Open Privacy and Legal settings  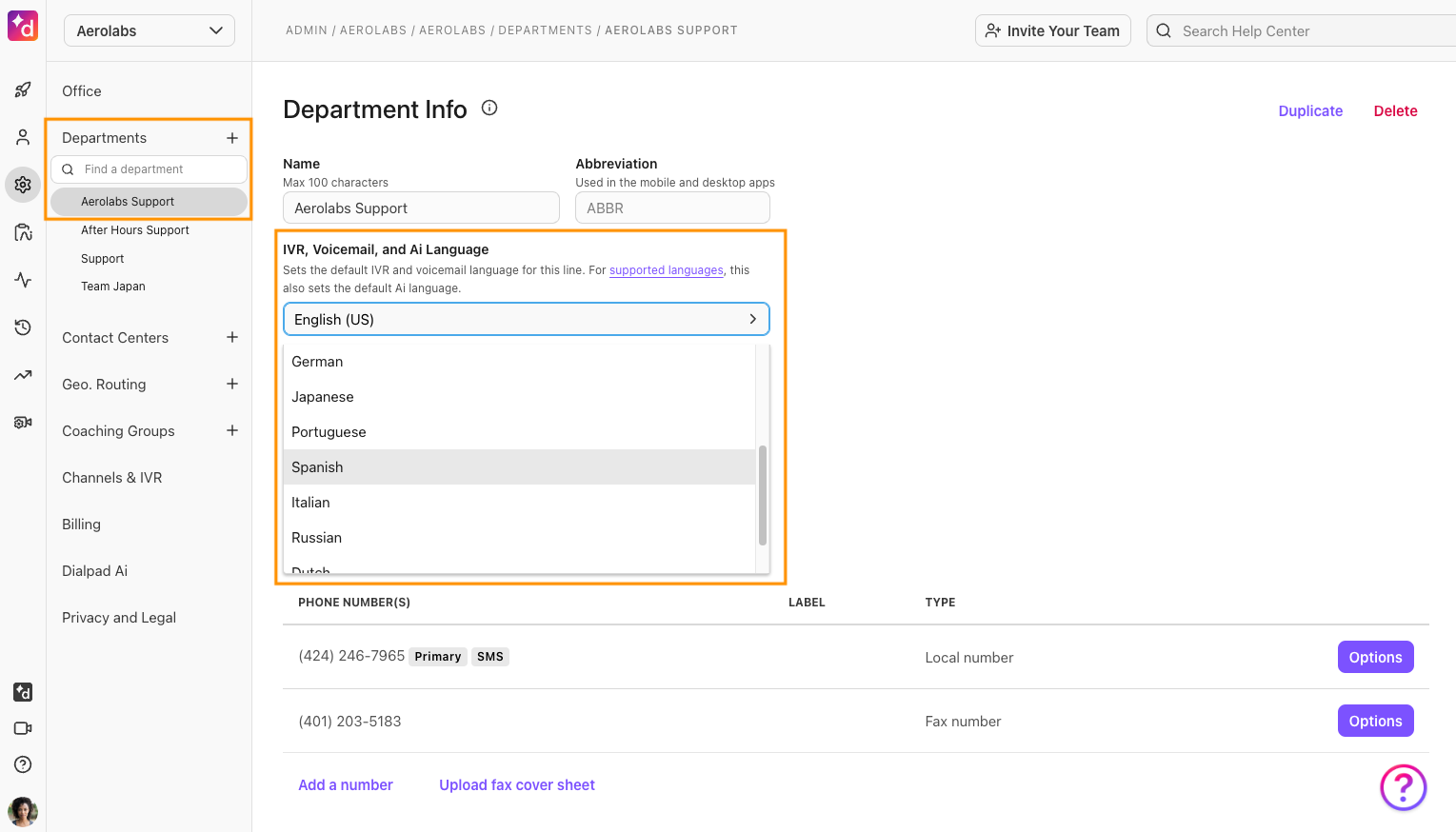click(x=119, y=618)
